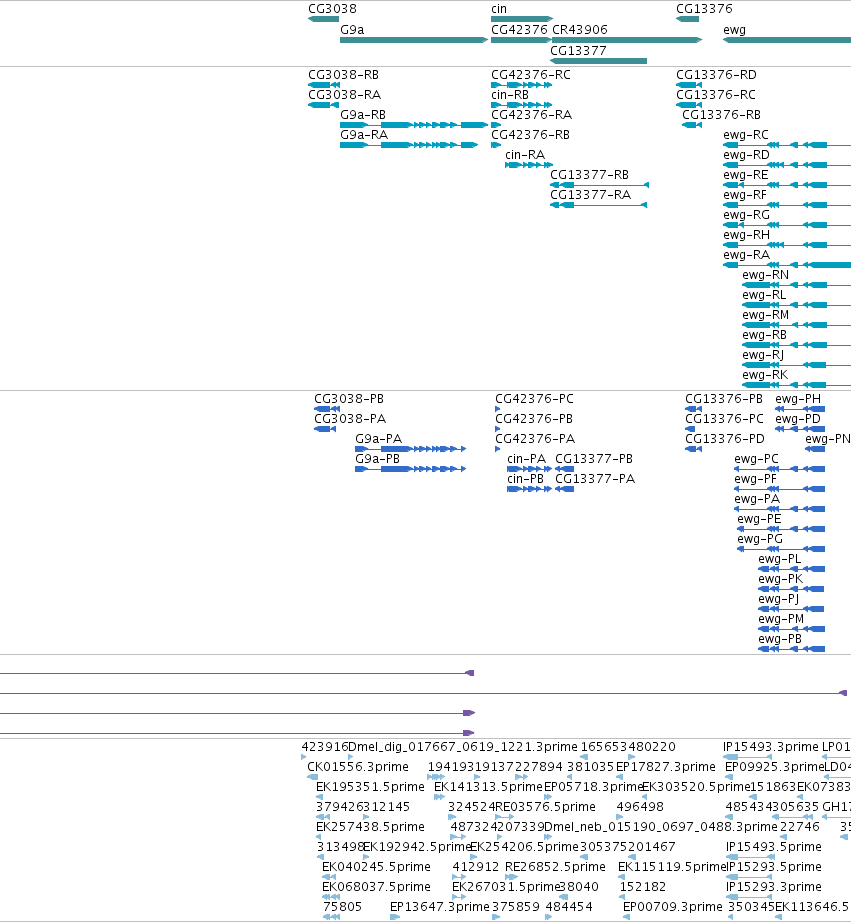Image resolution: width=851 pixels, height=922 pixels.
Task: Click transcript CG42376-RA
Action: 532,115
